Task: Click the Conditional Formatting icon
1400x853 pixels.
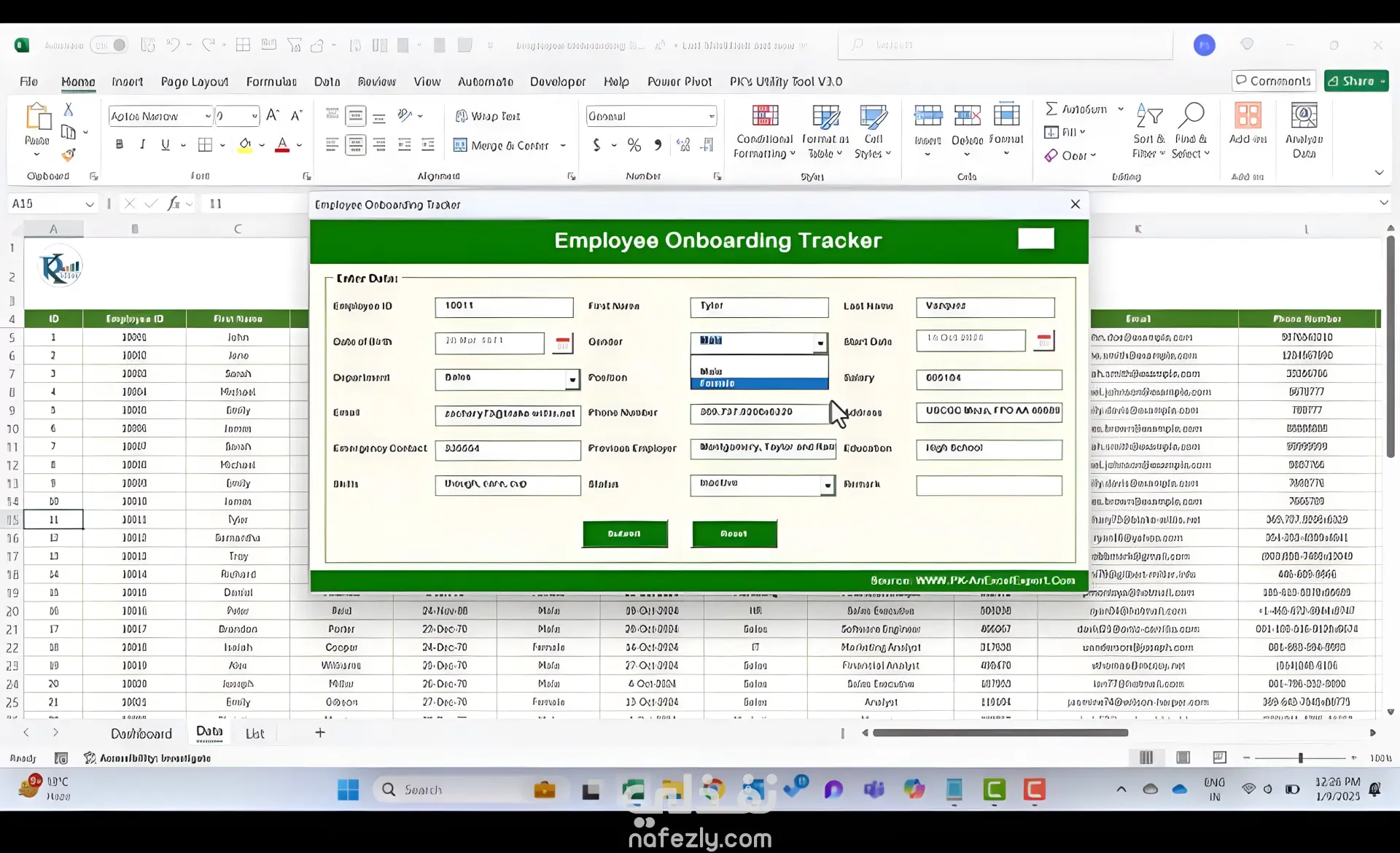Action: [764, 117]
